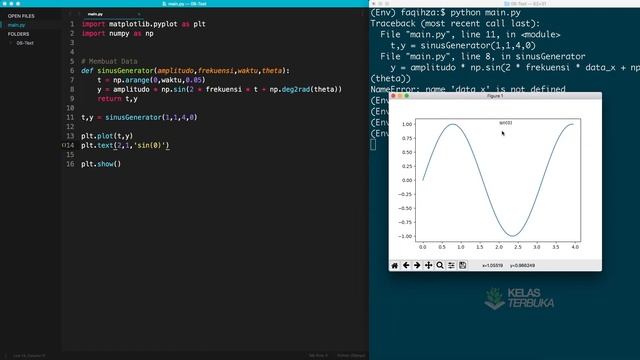This screenshot has width=640, height=360.
Task: Click the 'plt.plot(t,y)' code line
Action: point(107,136)
